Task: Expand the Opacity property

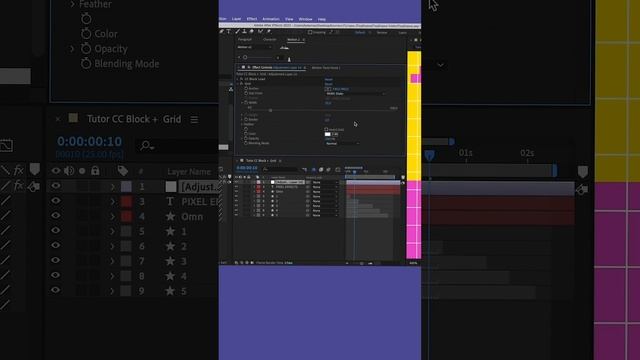Action: point(72,49)
